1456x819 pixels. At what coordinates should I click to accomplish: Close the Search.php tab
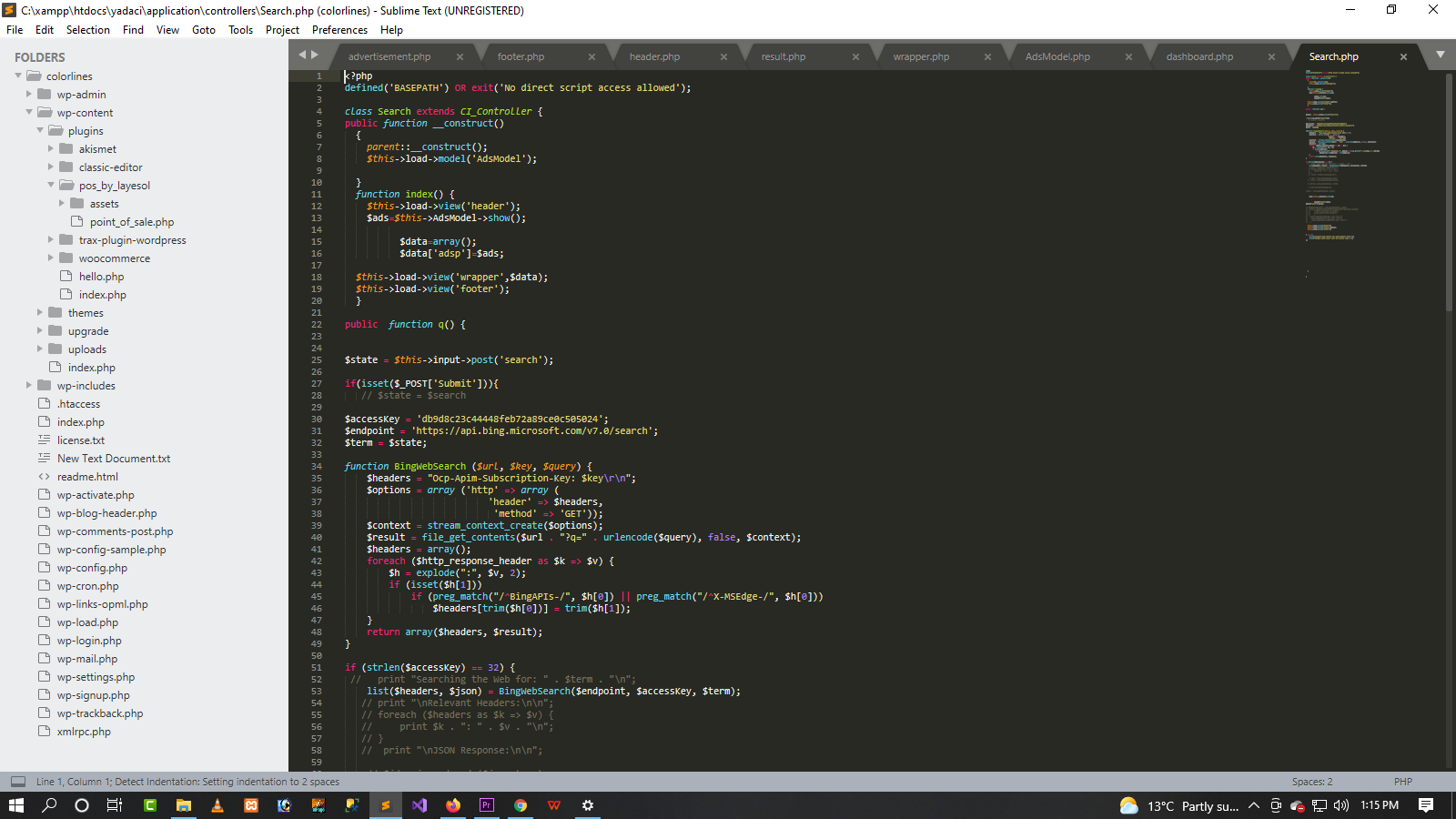1403,56
